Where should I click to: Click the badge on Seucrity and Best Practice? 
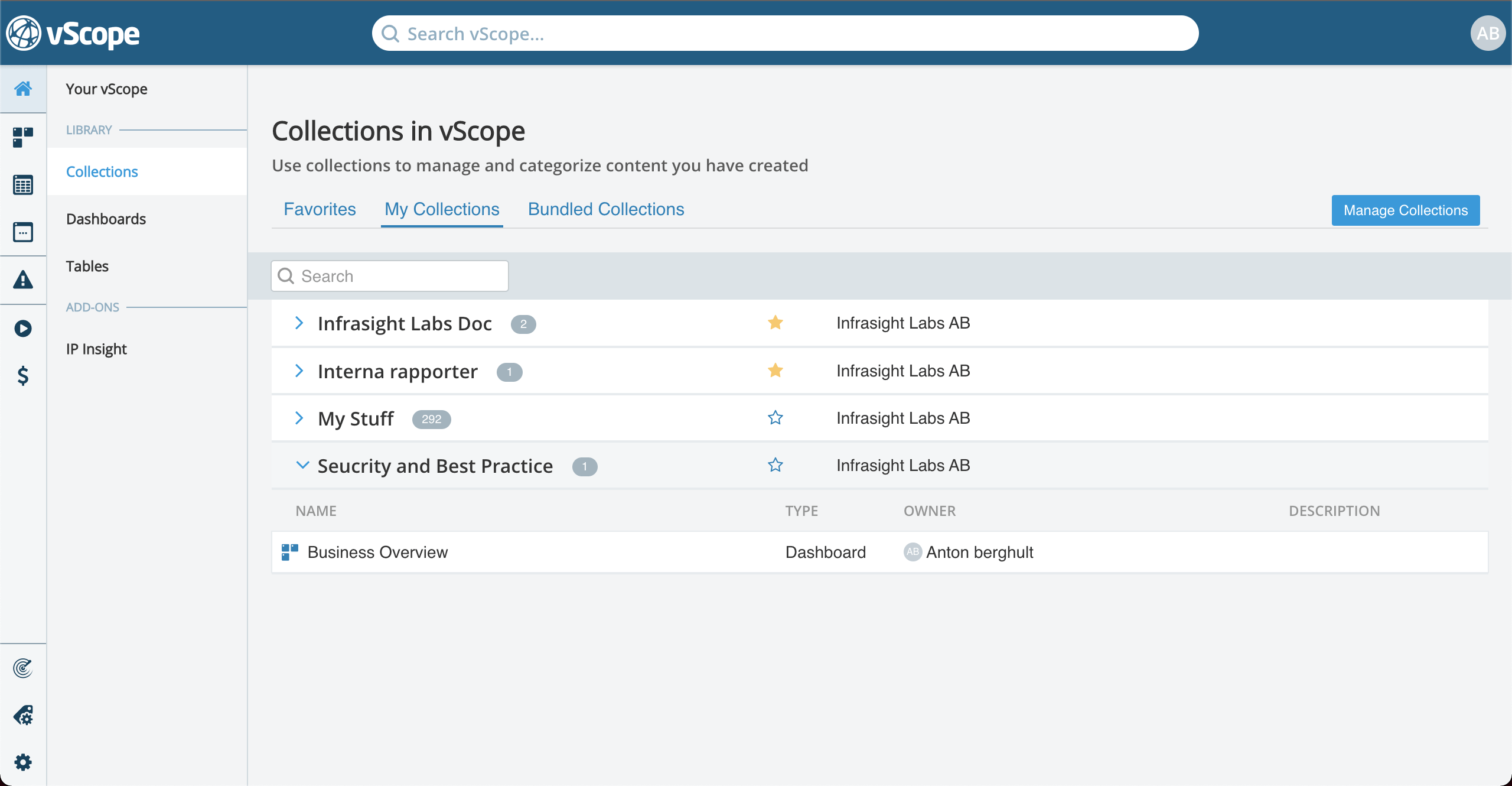pos(585,466)
